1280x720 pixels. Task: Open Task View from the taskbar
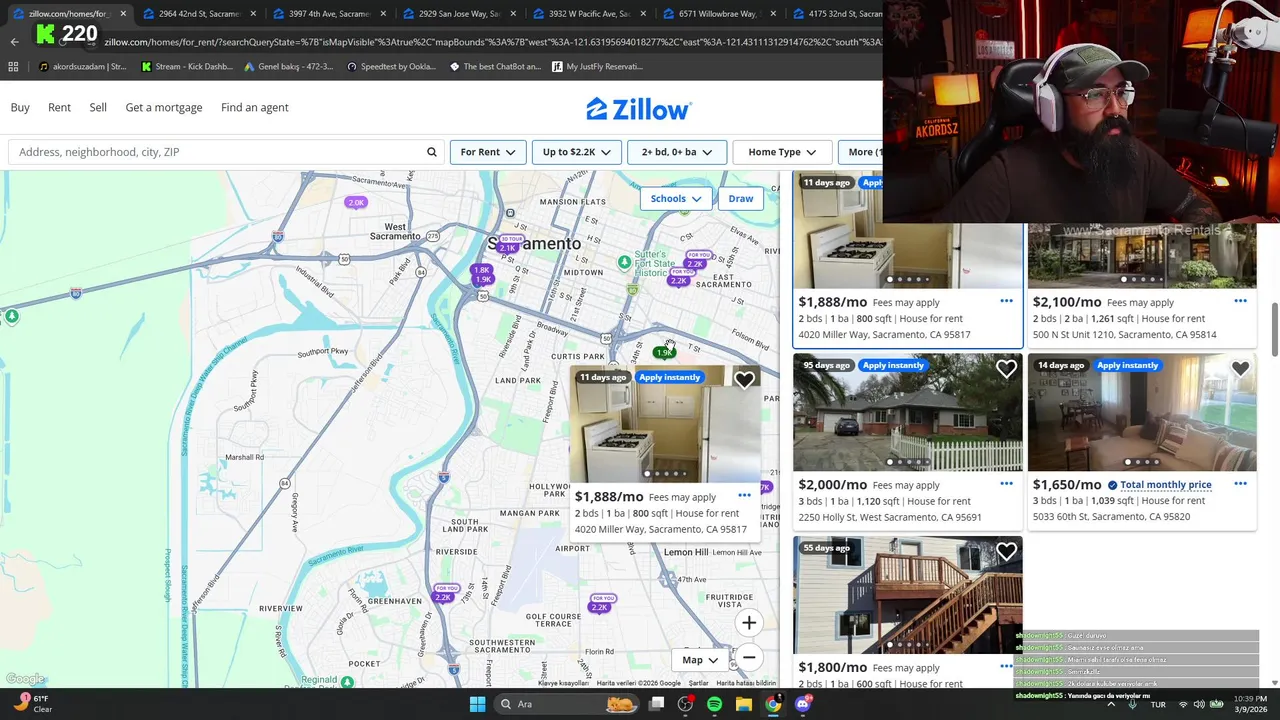coord(656,704)
